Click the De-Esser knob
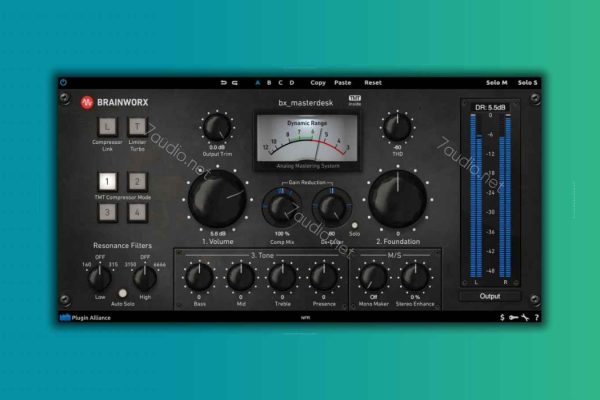The height and width of the screenshot is (400, 600). coord(332,208)
